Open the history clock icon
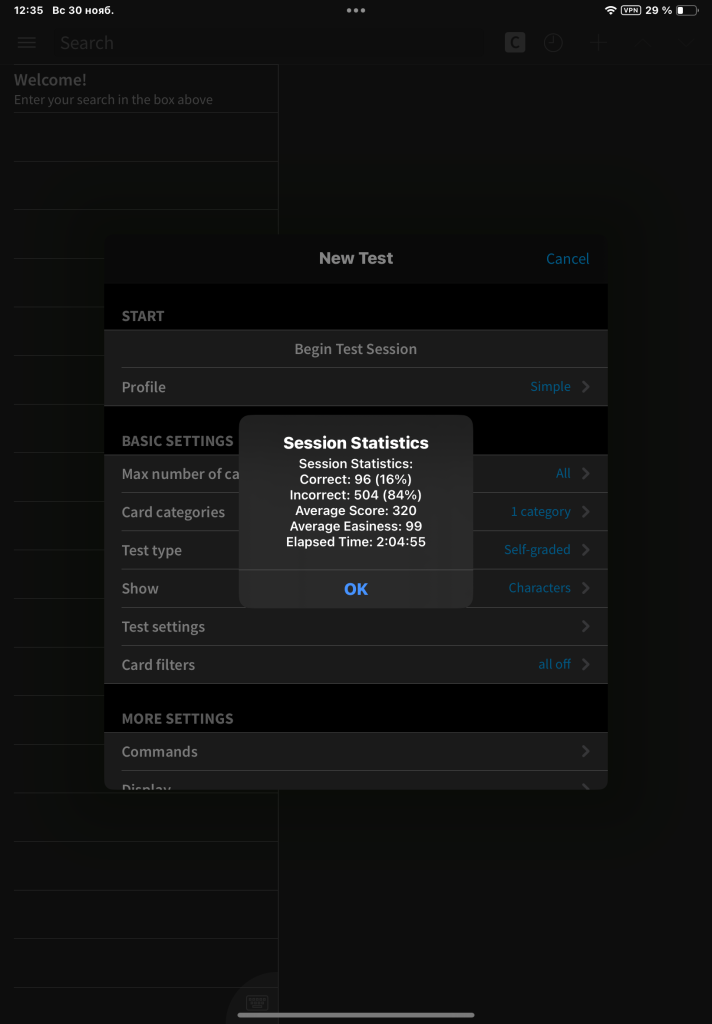Viewport: 712px width, 1024px height. (553, 43)
